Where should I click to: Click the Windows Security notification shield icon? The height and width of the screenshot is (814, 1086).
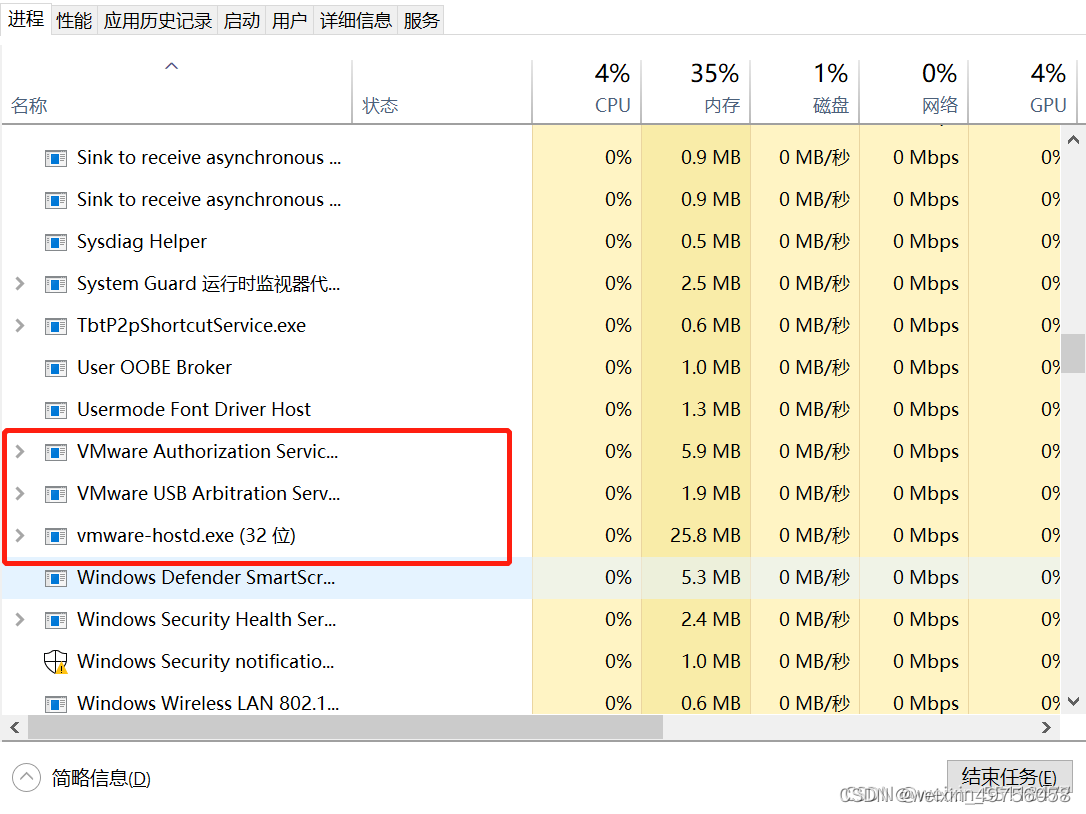pyautogui.click(x=55, y=662)
